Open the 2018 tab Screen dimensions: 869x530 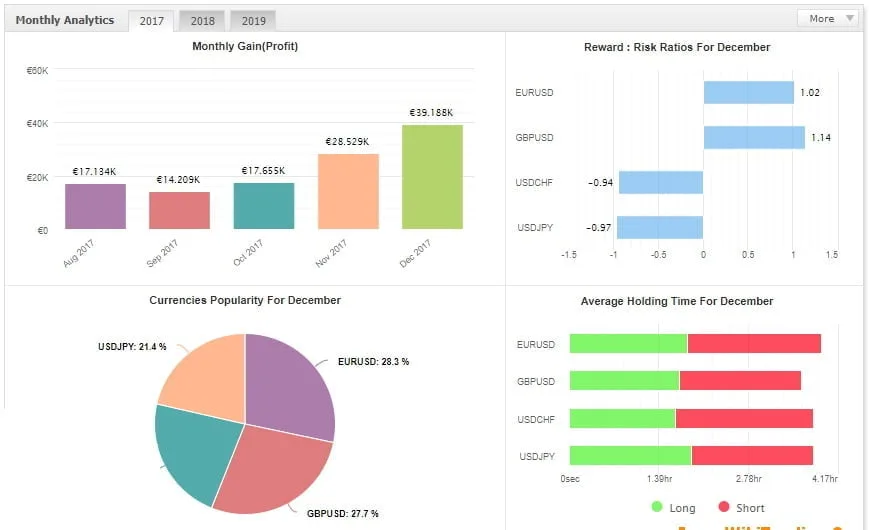click(201, 21)
